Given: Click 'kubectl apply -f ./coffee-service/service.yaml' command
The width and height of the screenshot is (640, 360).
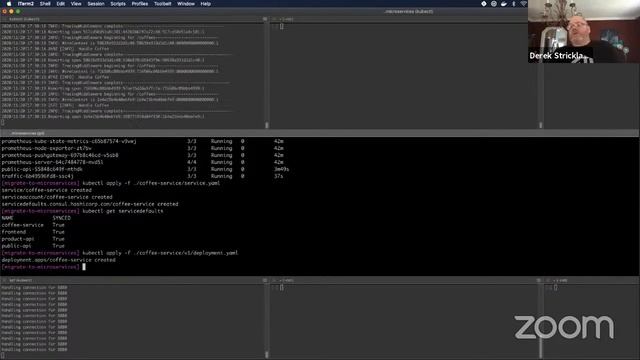Looking at the screenshot, I should 151,183.
